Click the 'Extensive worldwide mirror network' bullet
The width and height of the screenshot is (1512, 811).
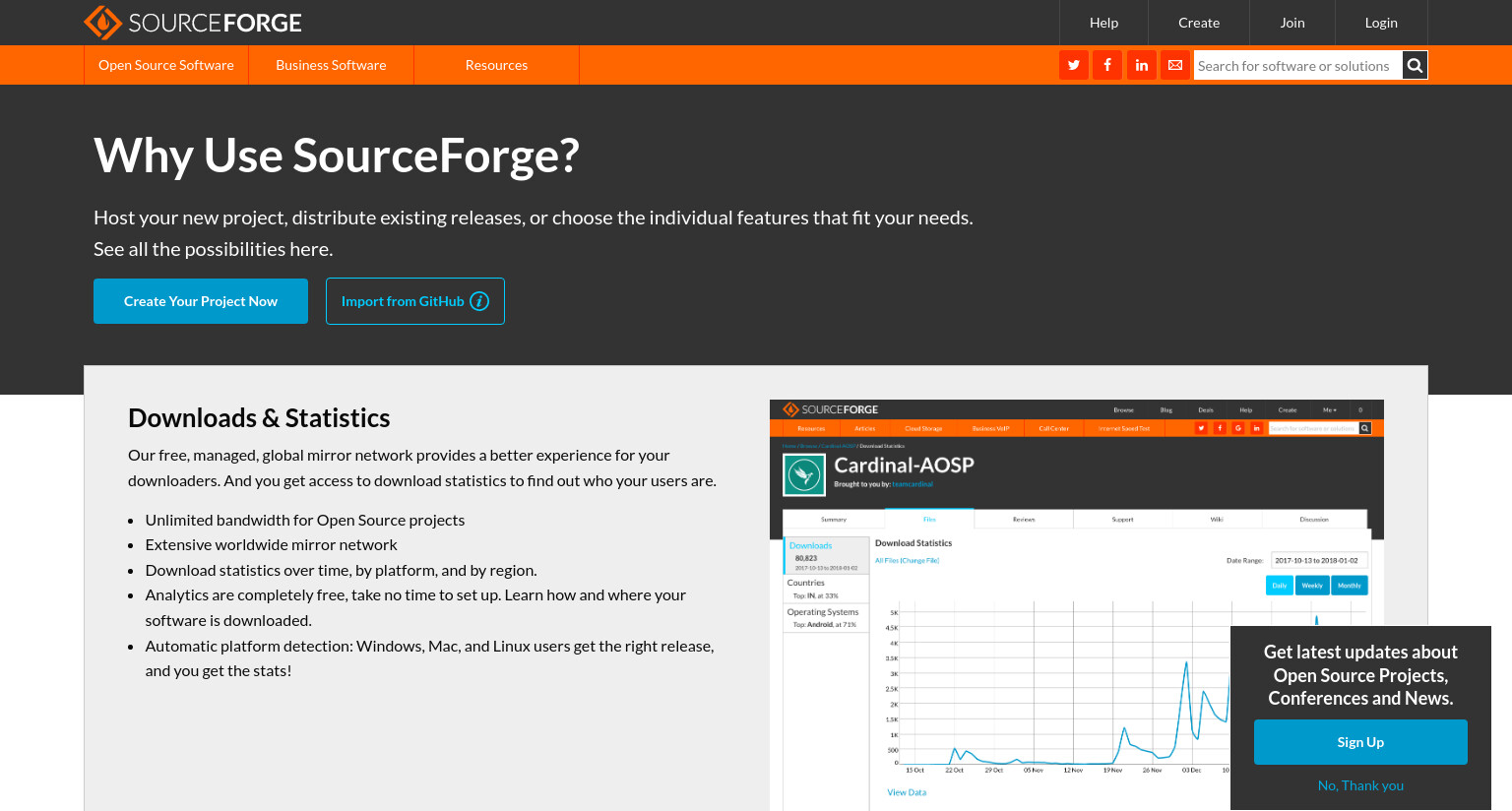pyautogui.click(x=272, y=544)
